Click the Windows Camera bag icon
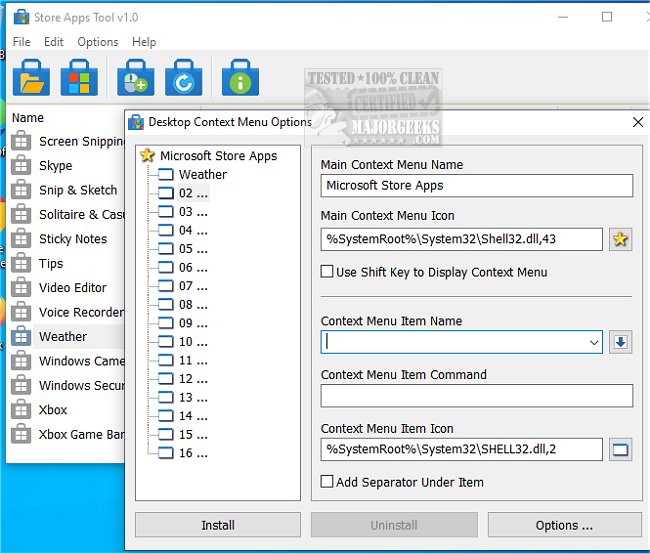Image resolution: width=650 pixels, height=554 pixels. [x=21, y=361]
